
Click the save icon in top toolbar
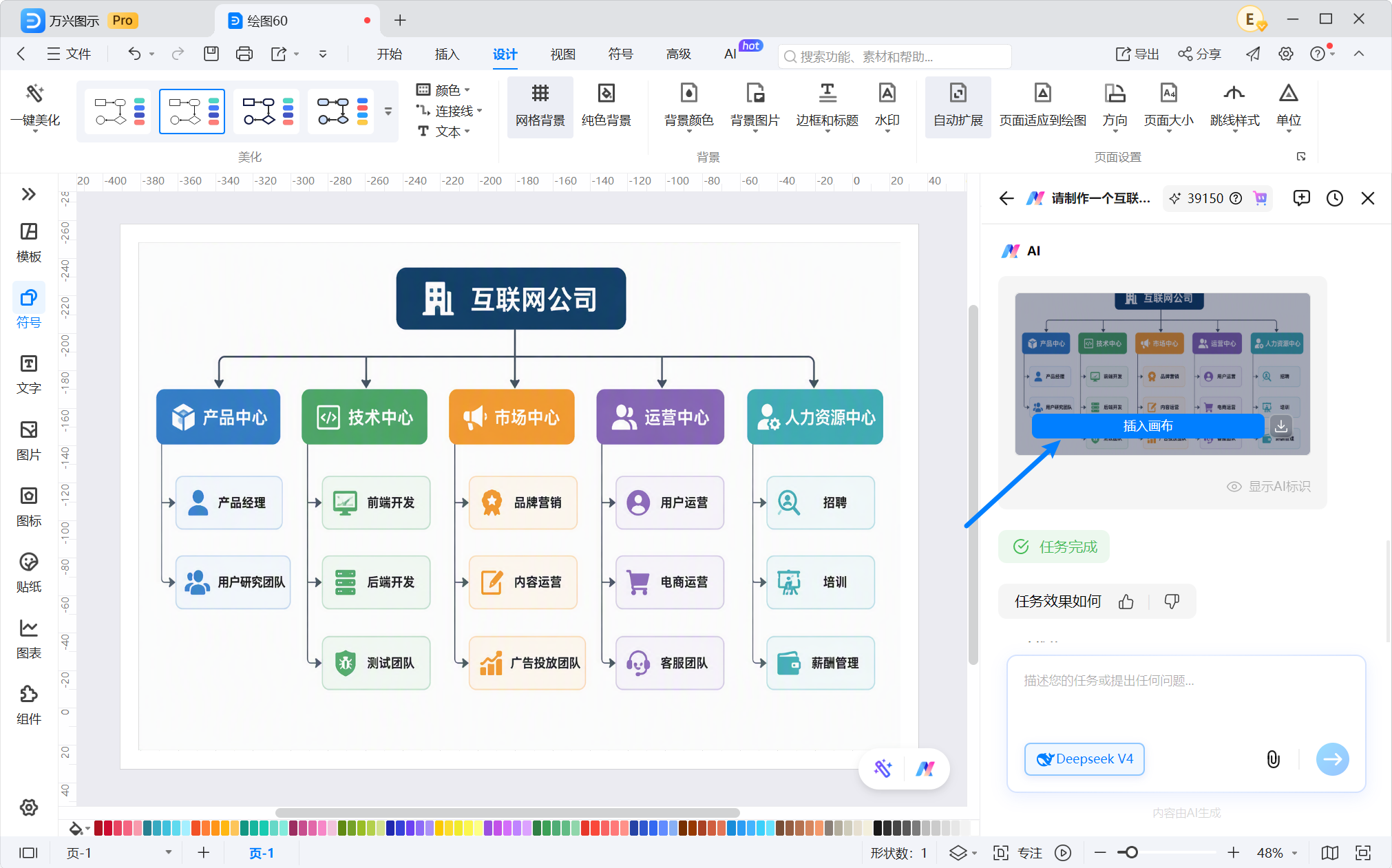[x=211, y=54]
